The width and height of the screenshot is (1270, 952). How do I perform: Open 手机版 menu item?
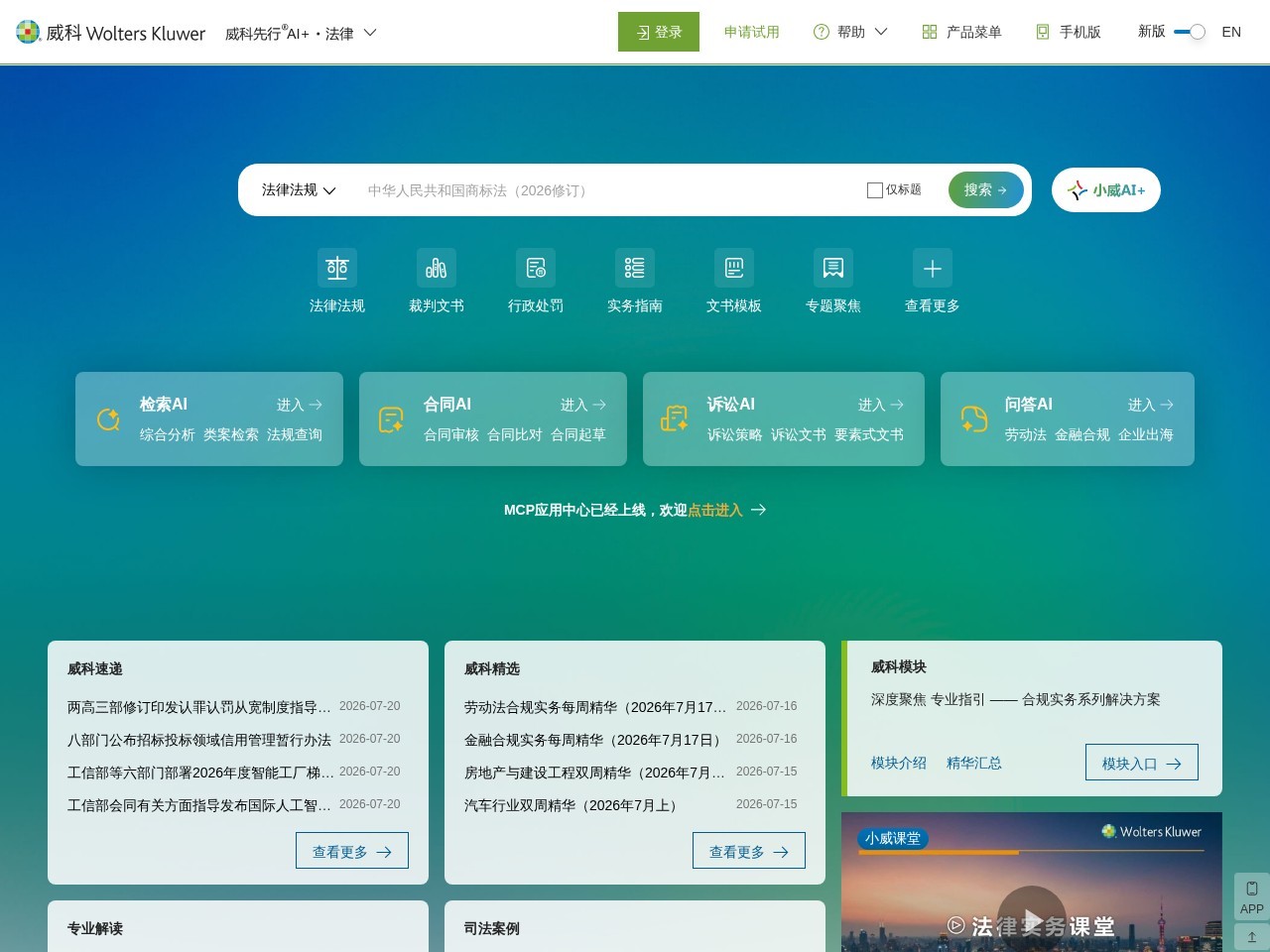pyautogui.click(x=1069, y=32)
